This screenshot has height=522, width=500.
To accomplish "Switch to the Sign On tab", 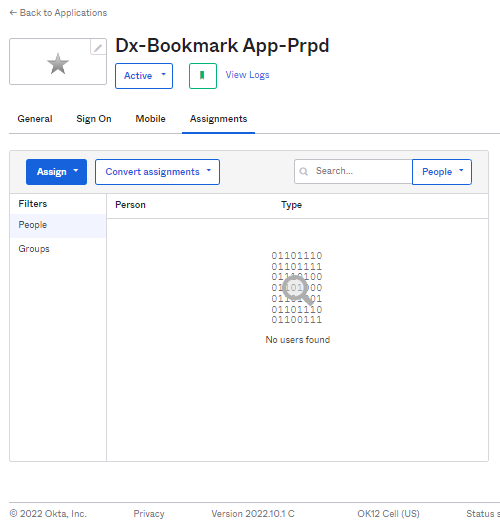I will pyautogui.click(x=94, y=119).
